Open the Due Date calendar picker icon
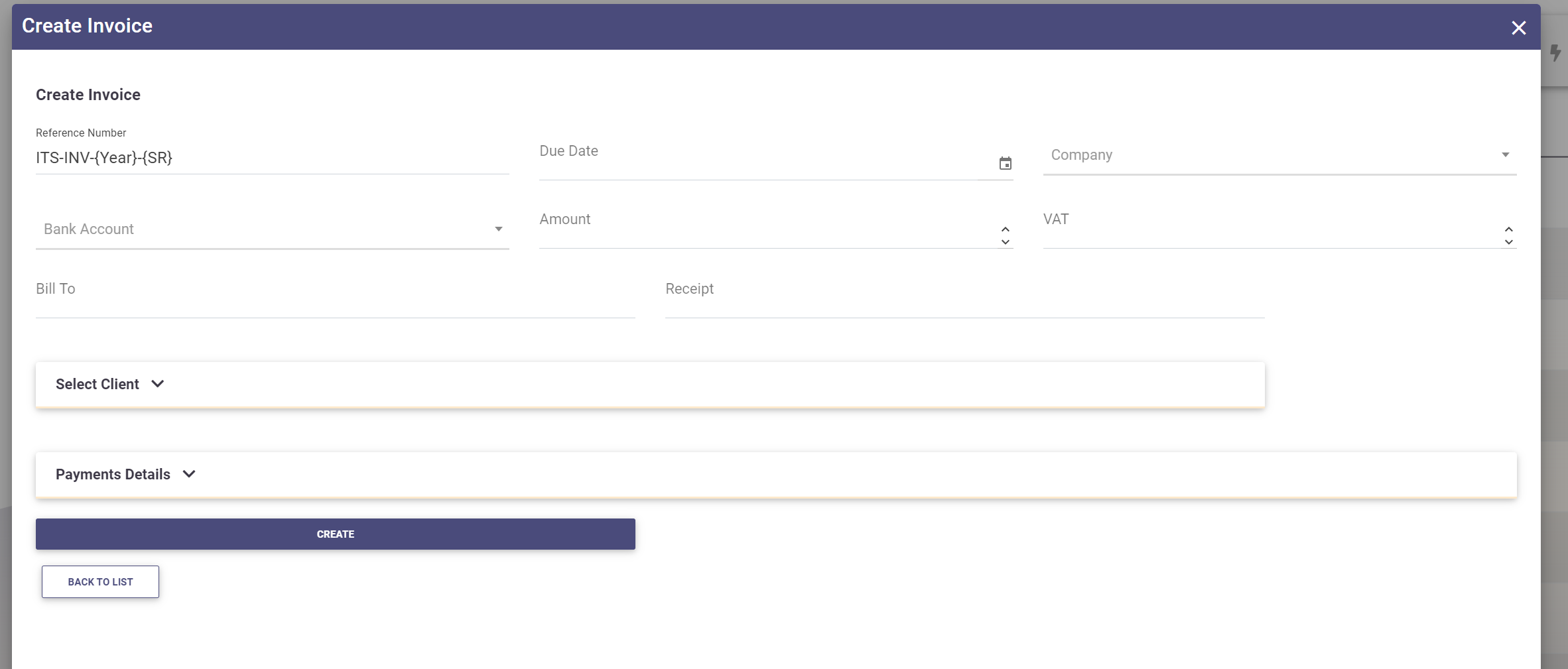The image size is (1568, 669). [1005, 163]
